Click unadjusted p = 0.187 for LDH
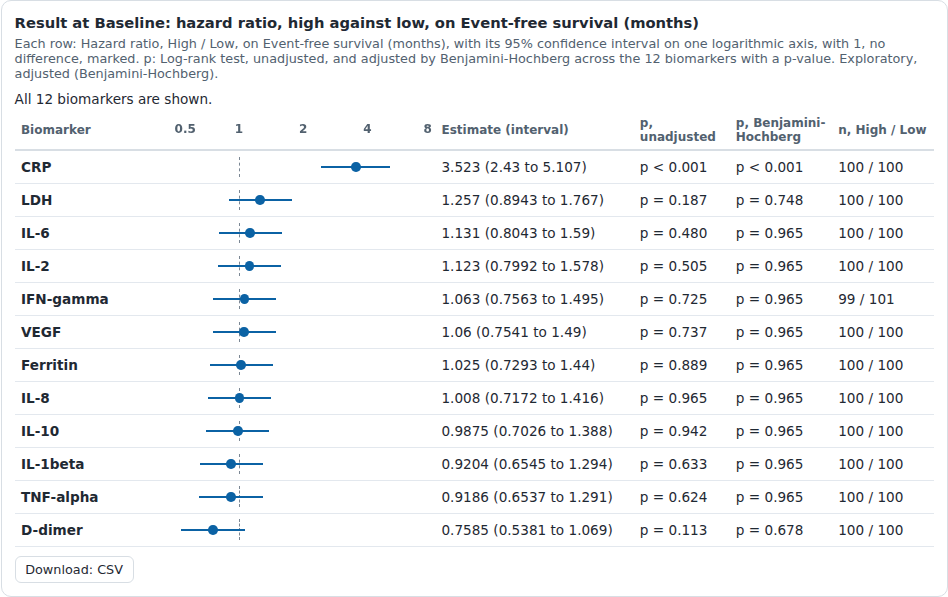The height and width of the screenshot is (597, 948). tap(673, 200)
